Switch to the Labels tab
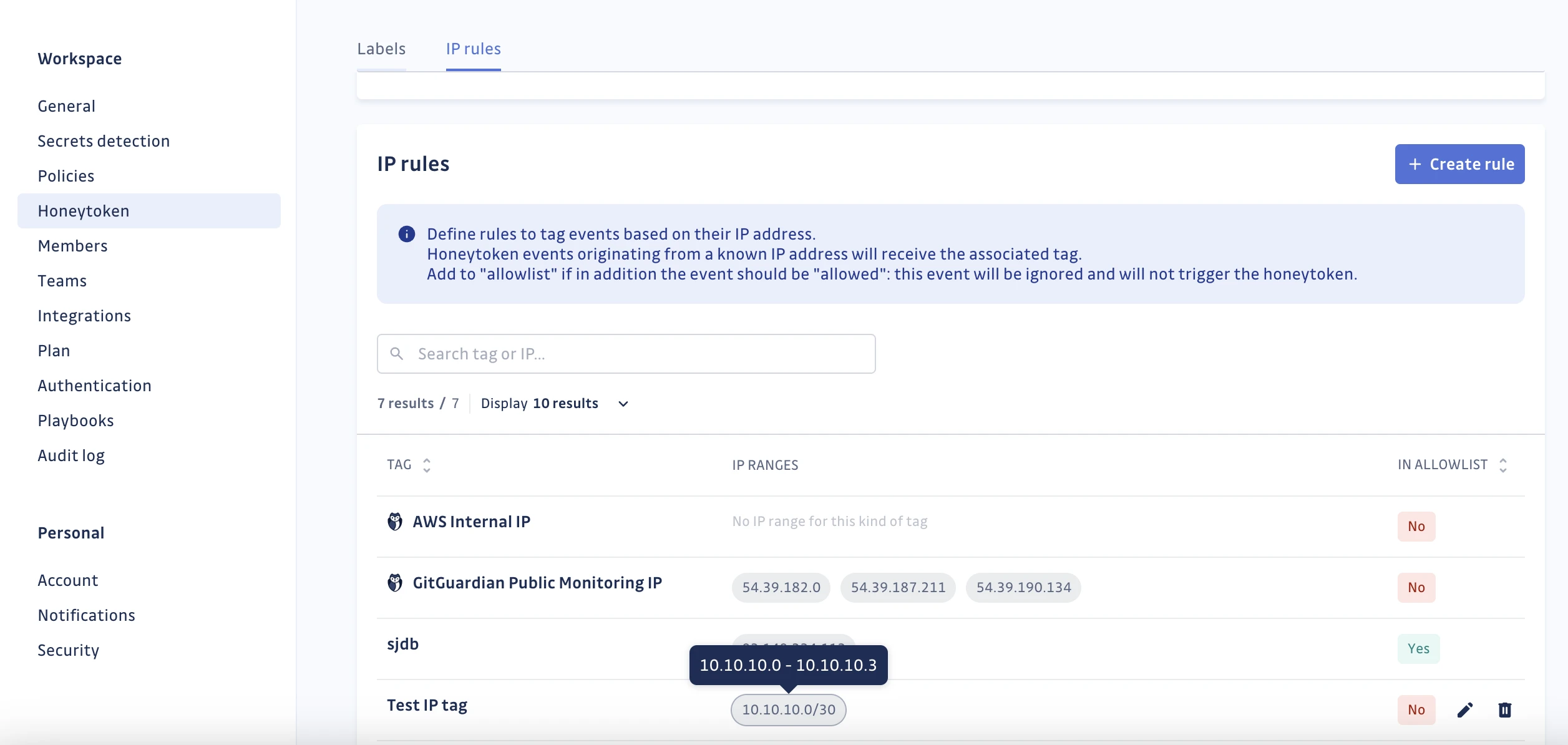This screenshot has height=745, width=1568. coord(381,49)
